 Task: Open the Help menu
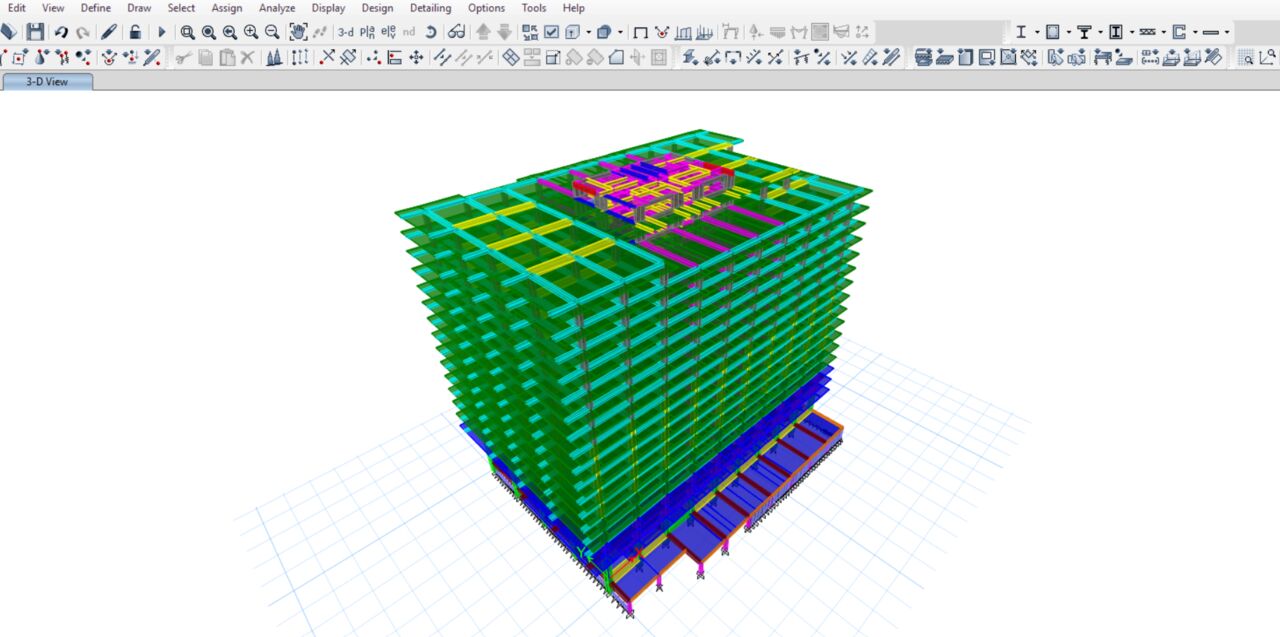point(573,8)
